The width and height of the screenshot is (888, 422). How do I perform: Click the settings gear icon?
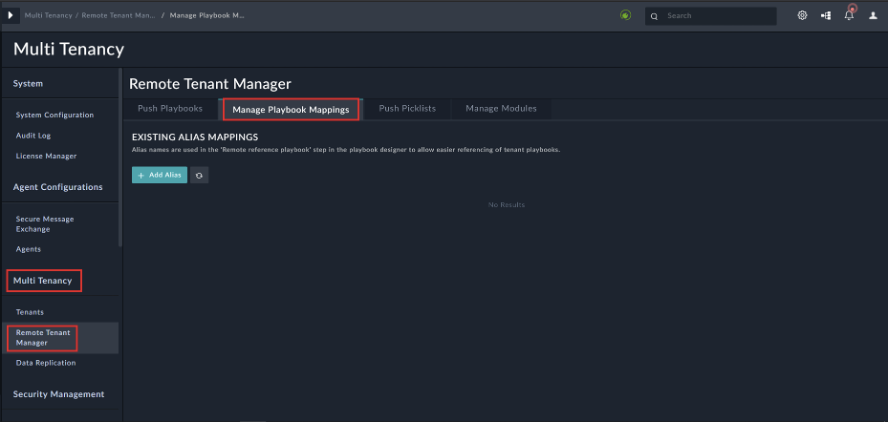coord(802,16)
